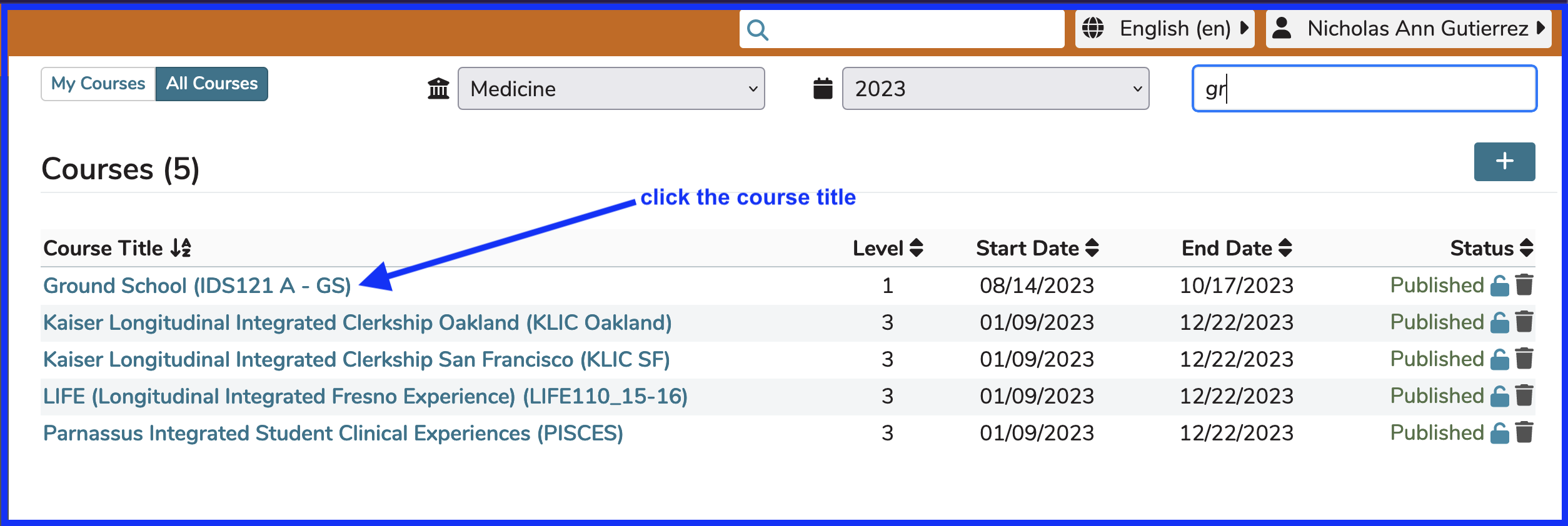Open Kaiser Longitudinal Integrated Clerkship Oakland course
Viewport: 1568px width, 526px height.
[358, 323]
